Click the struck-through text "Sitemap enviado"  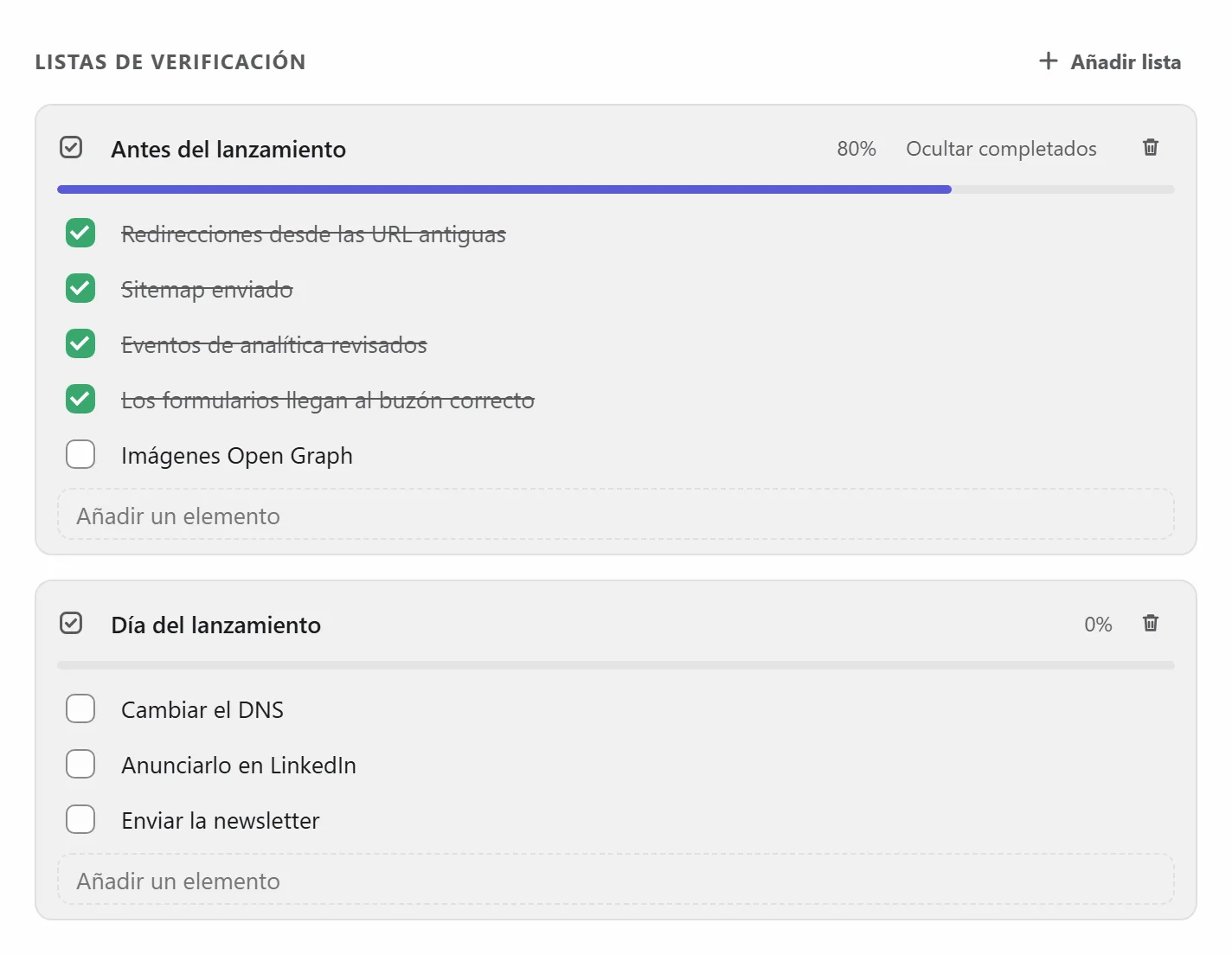click(x=207, y=290)
